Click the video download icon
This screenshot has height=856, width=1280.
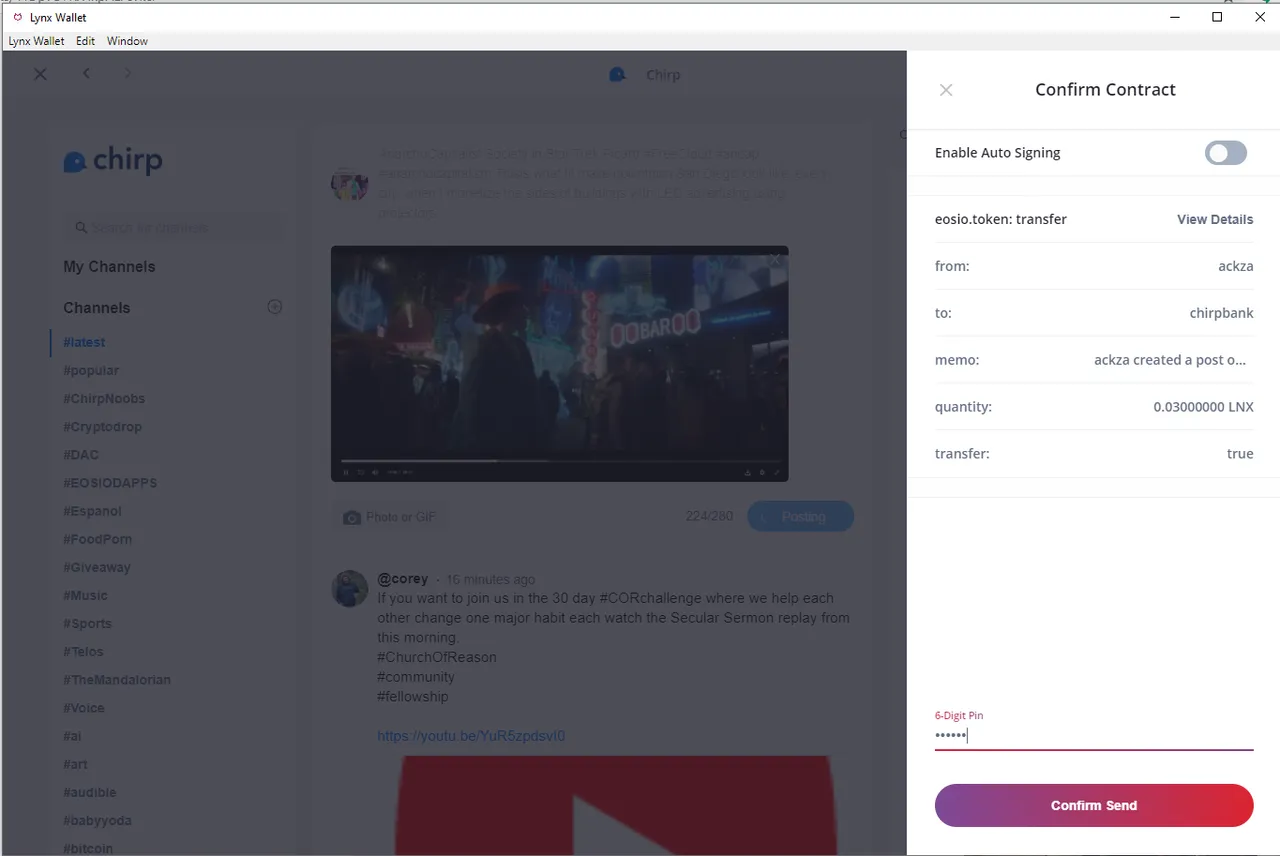coord(747,472)
